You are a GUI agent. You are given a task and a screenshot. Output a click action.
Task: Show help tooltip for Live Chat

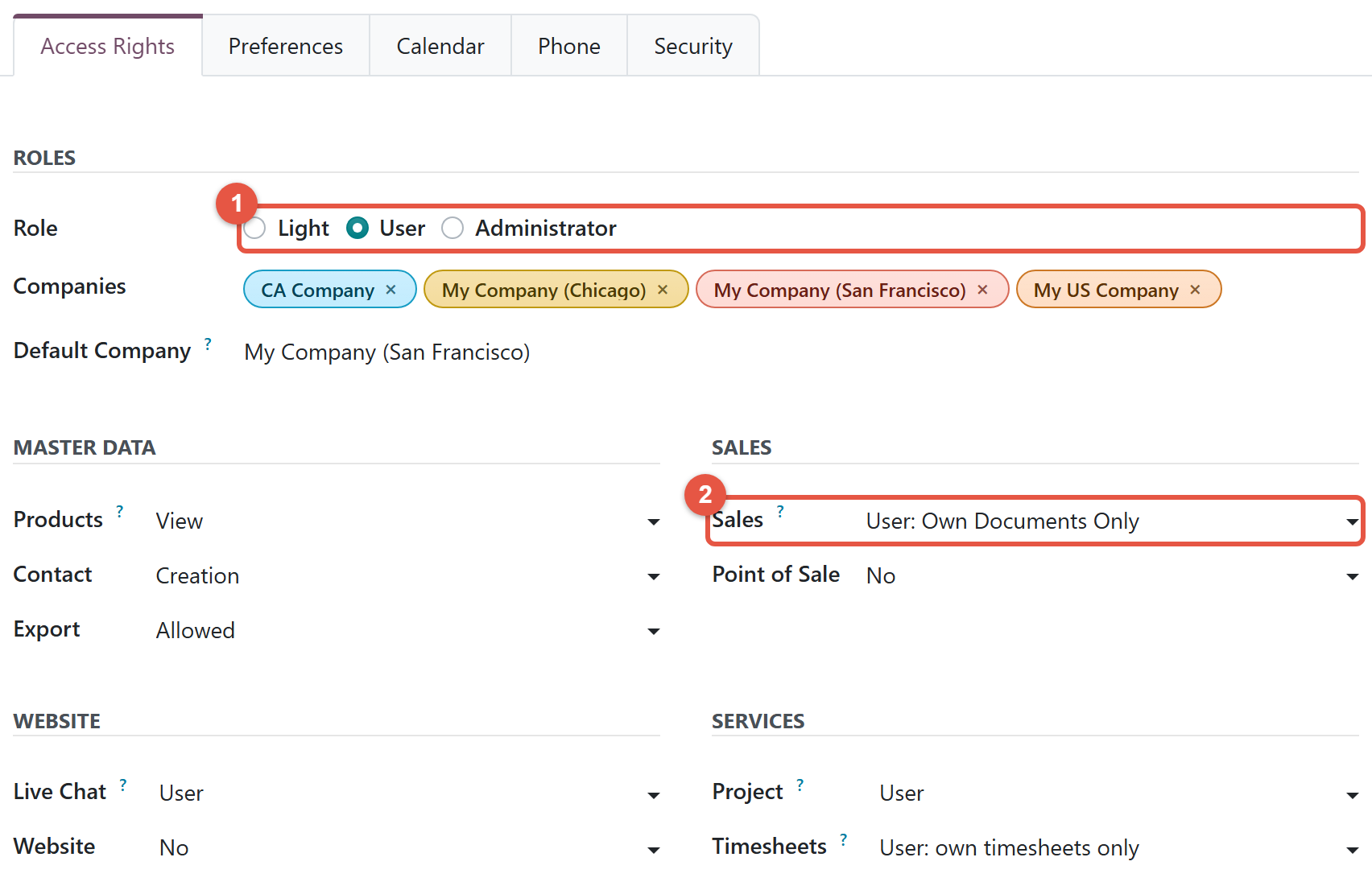tap(123, 785)
